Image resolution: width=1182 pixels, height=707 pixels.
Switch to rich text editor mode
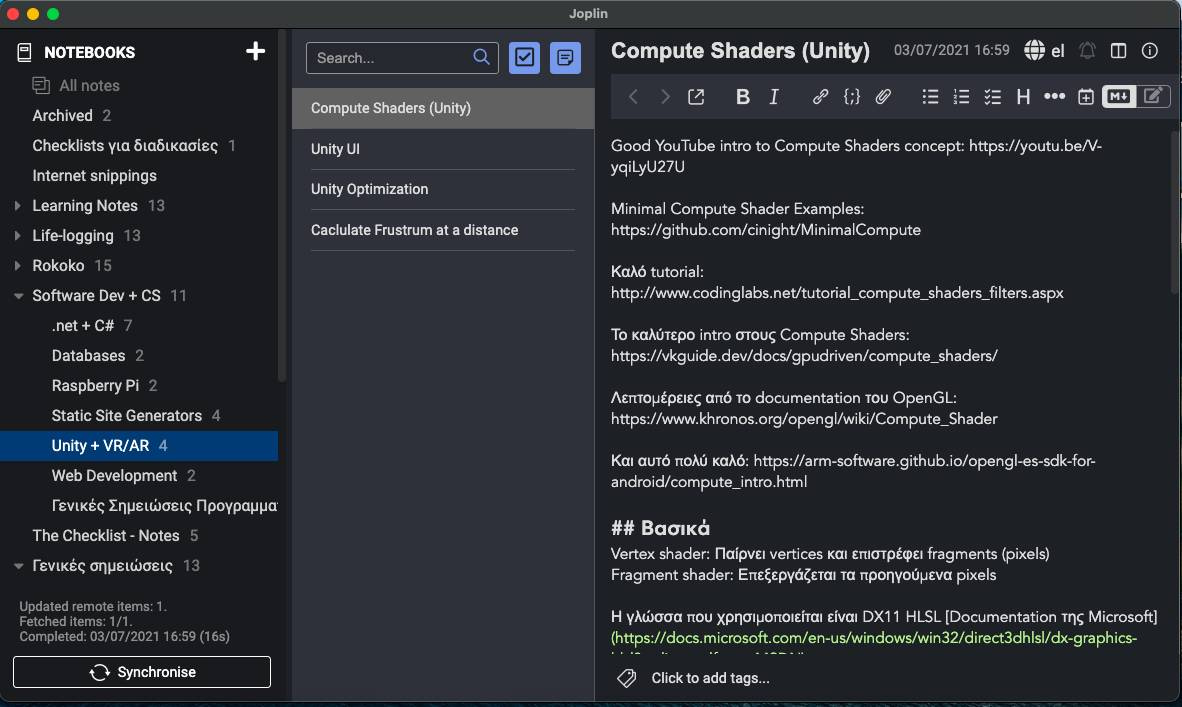[1153, 96]
